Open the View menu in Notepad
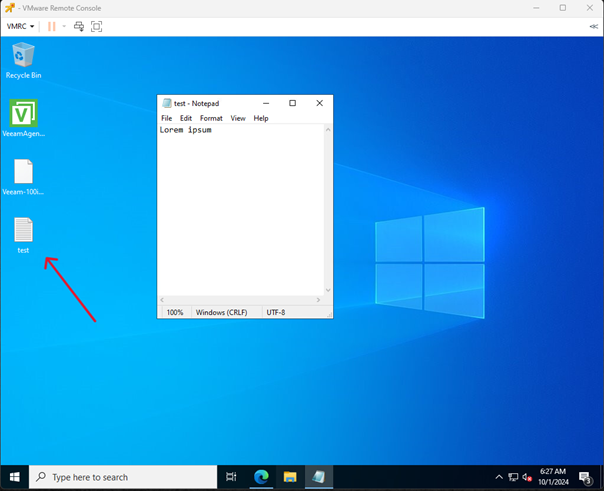This screenshot has width=604, height=491. (x=238, y=118)
